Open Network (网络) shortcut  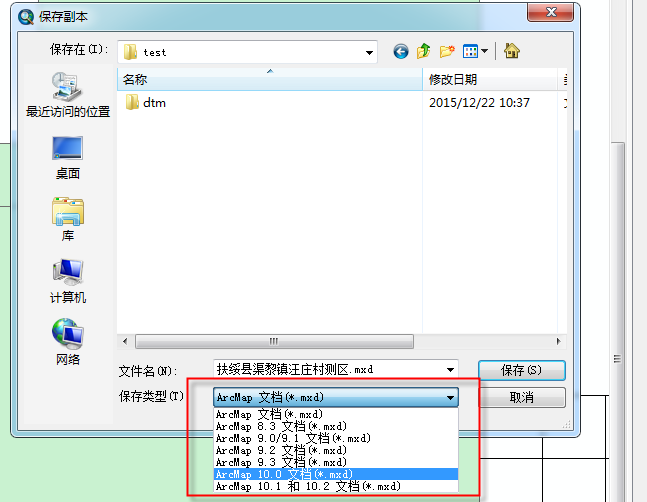[68, 342]
